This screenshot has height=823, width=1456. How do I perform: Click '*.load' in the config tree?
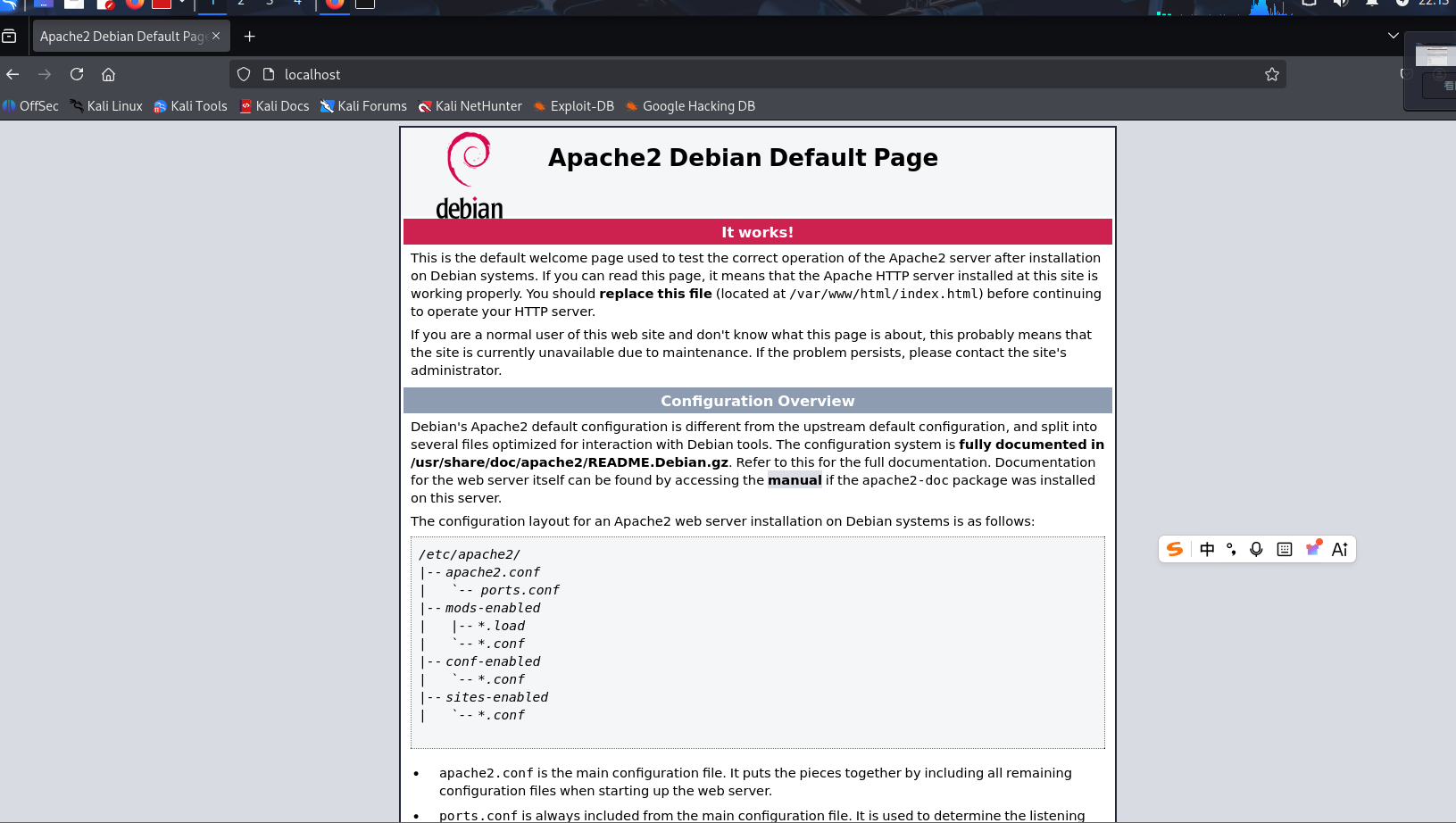point(502,626)
